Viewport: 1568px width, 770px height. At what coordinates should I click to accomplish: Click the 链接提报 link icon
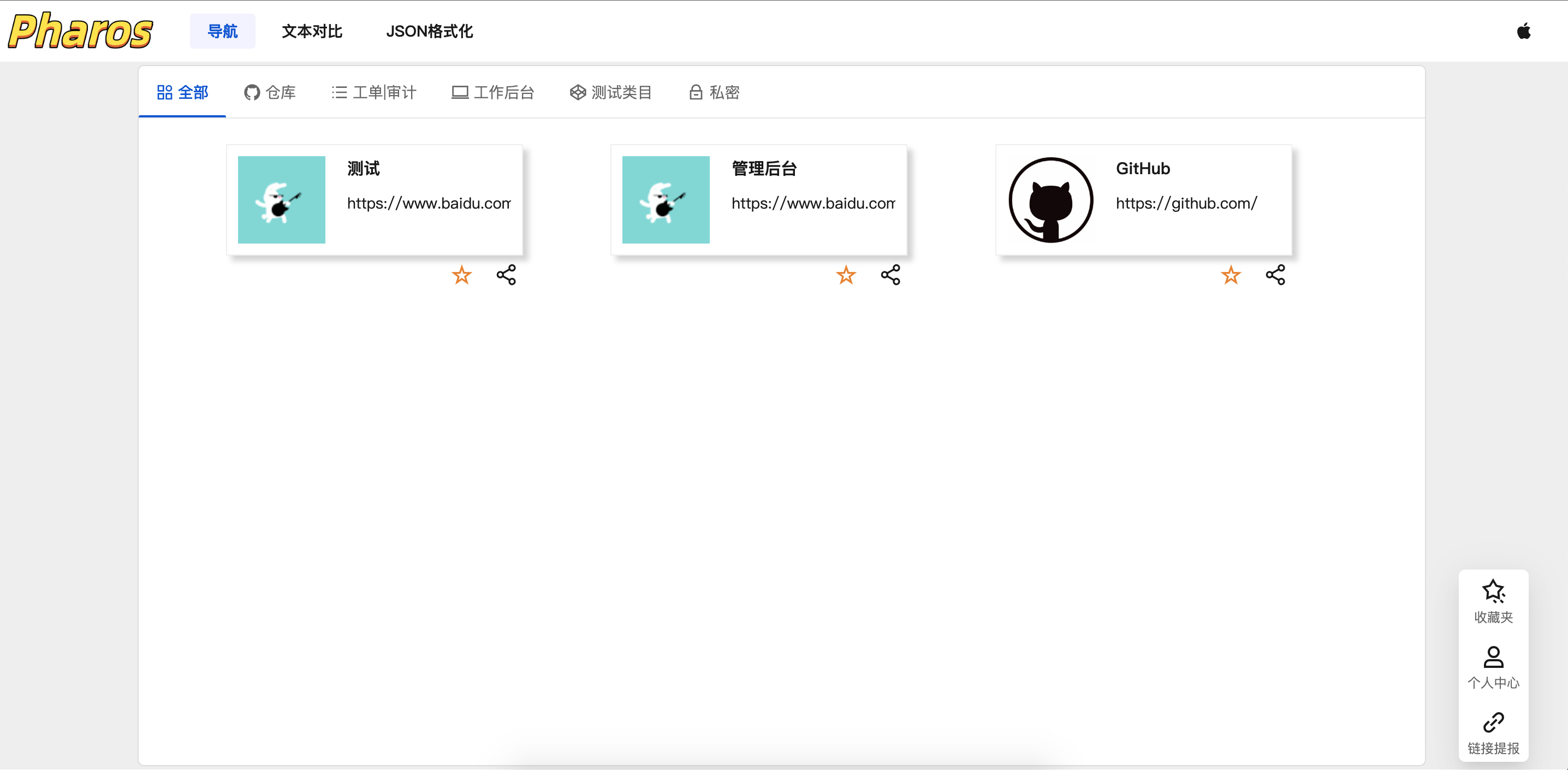pyautogui.click(x=1494, y=724)
